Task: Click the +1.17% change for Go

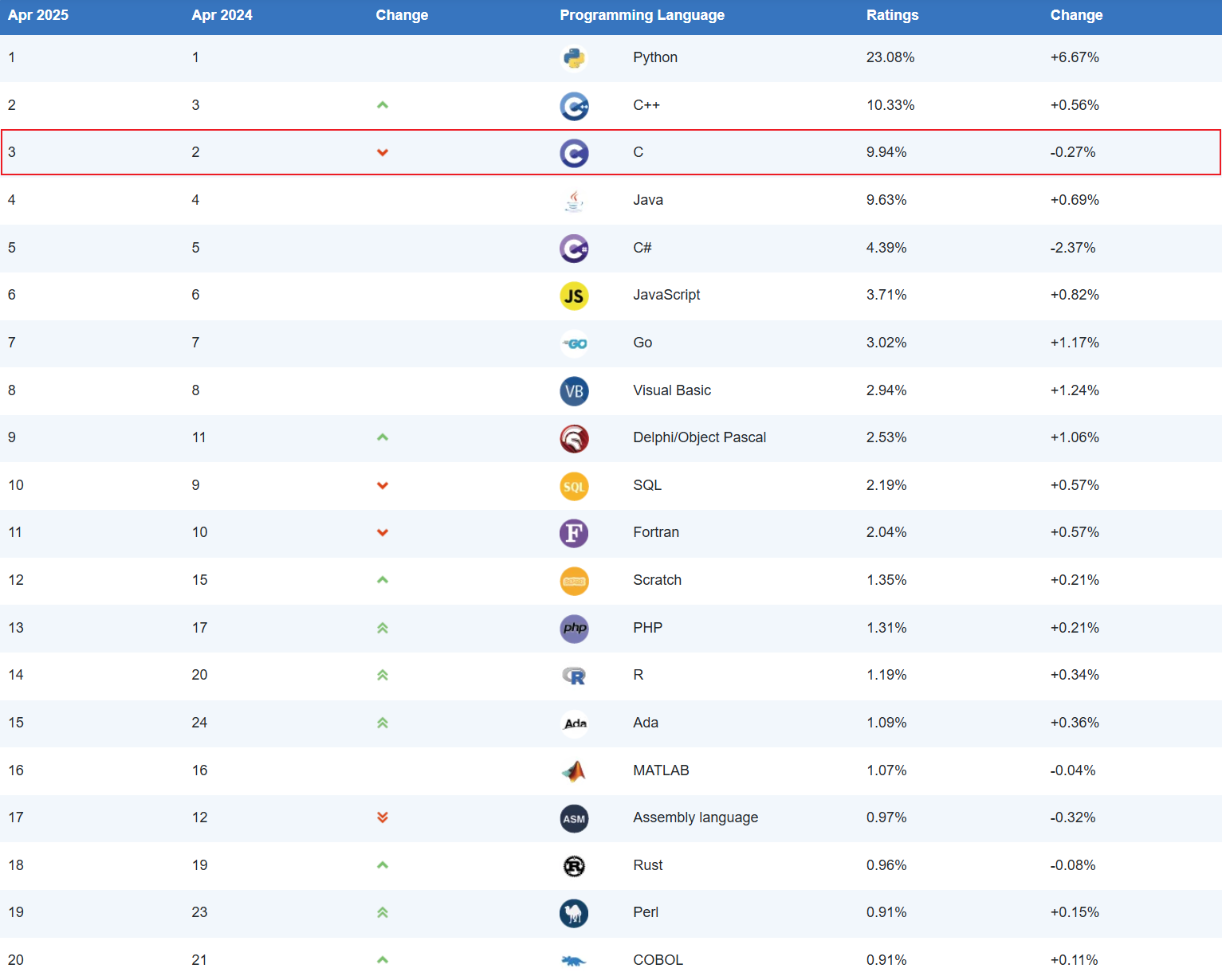Action: click(1075, 343)
